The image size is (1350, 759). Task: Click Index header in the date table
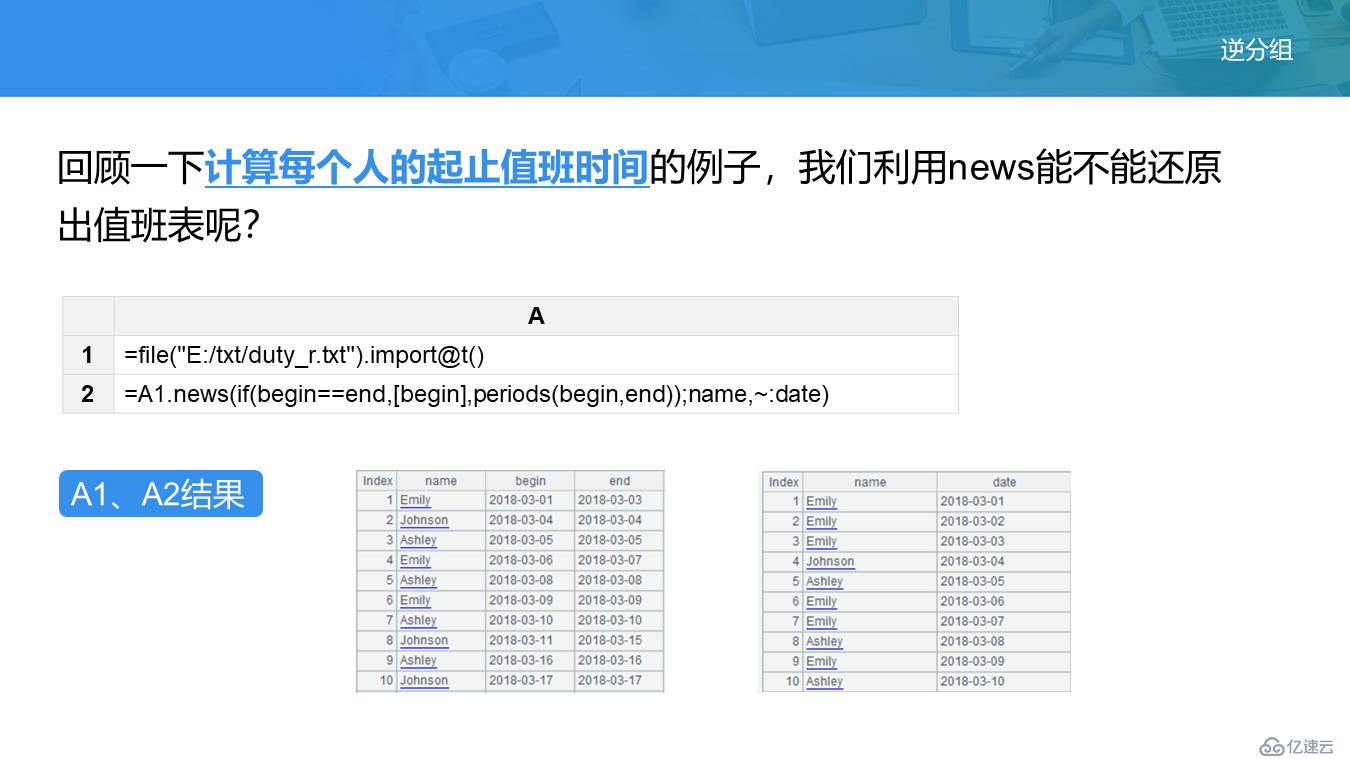783,482
